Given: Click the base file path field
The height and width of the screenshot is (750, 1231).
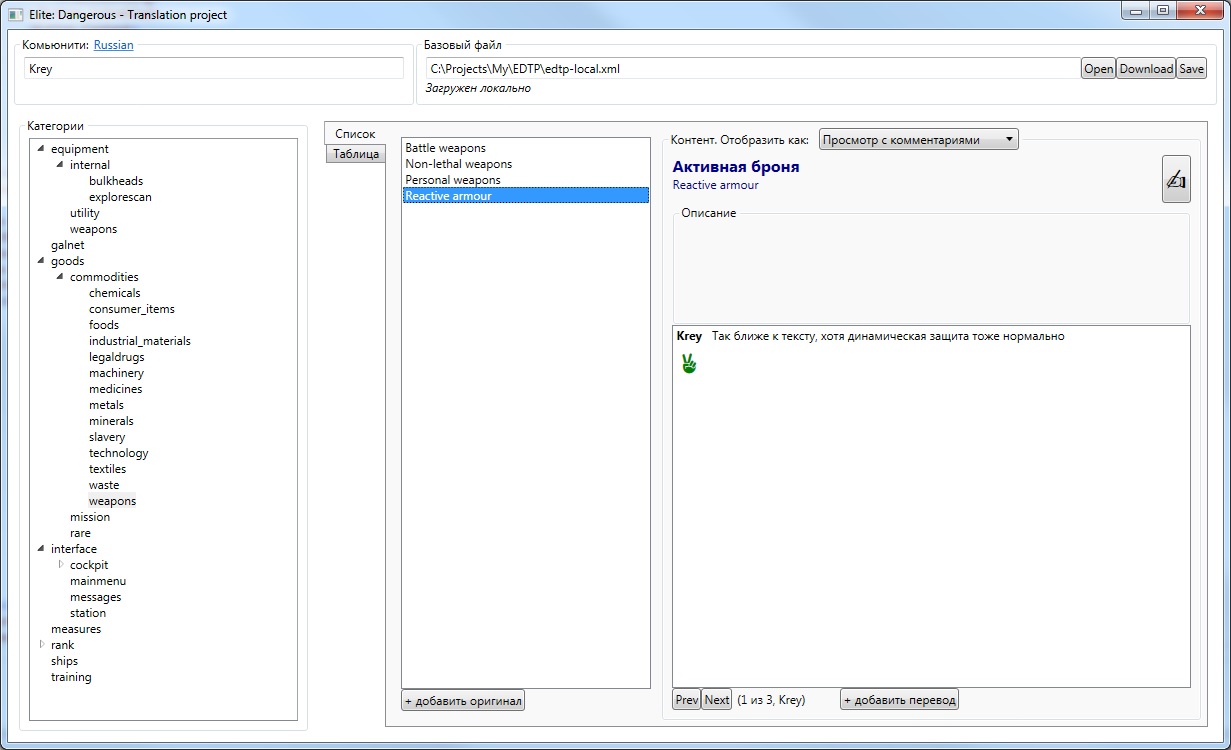Looking at the screenshot, I should click(x=752, y=69).
